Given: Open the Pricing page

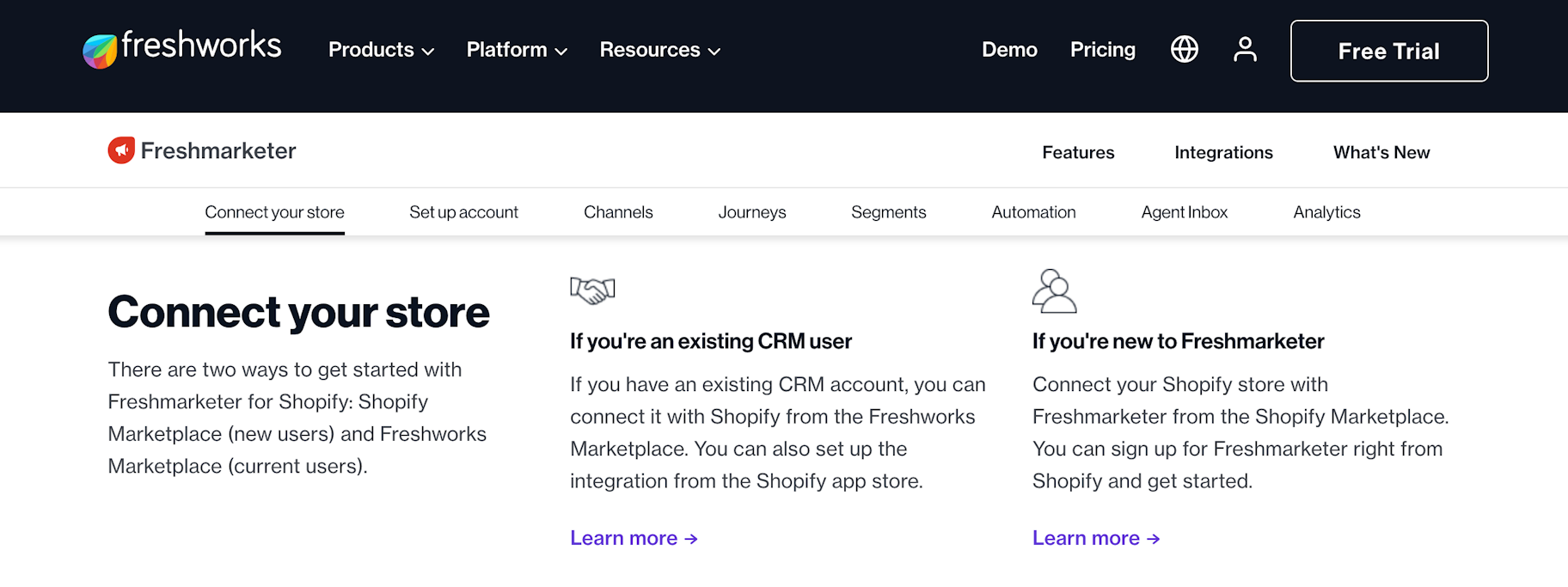Looking at the screenshot, I should (1102, 50).
